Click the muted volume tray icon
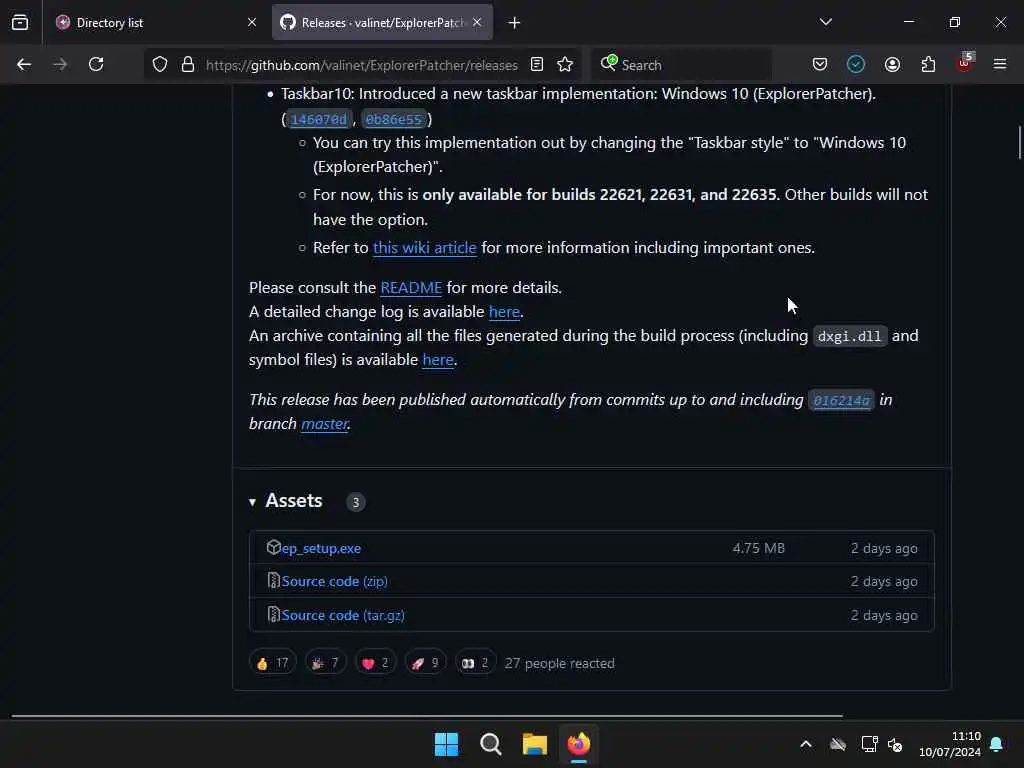Viewport: 1024px width, 768px height. click(895, 744)
